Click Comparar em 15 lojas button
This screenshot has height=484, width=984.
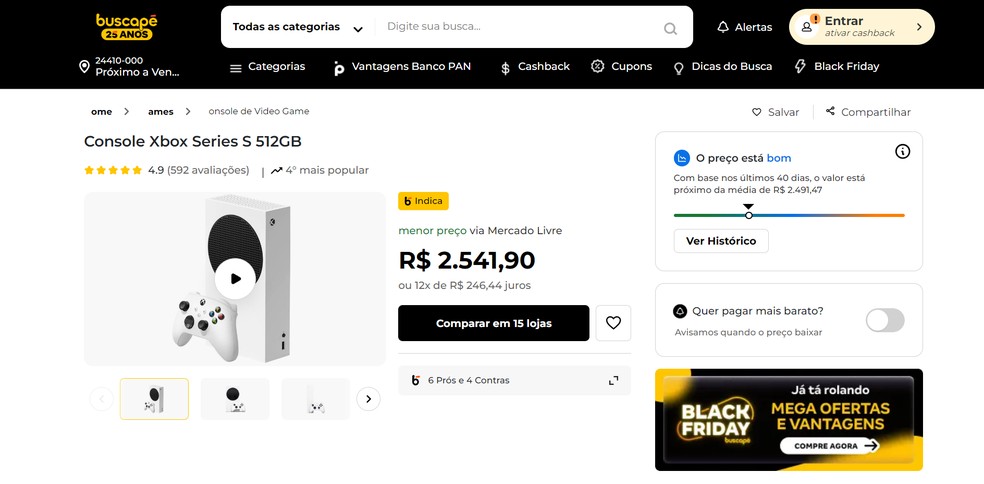tap(493, 323)
